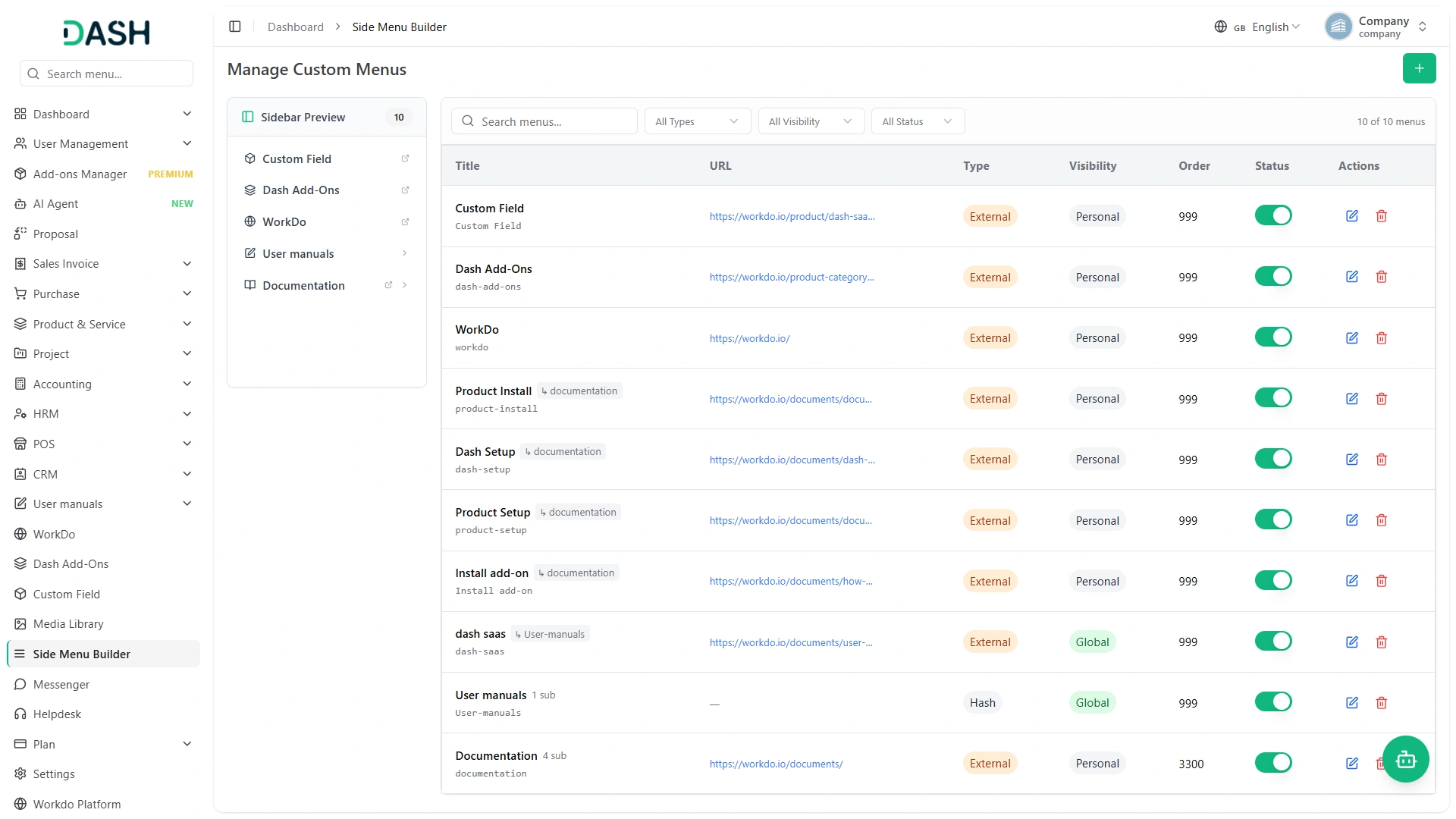Disable the Product Install status toggle

tap(1273, 397)
